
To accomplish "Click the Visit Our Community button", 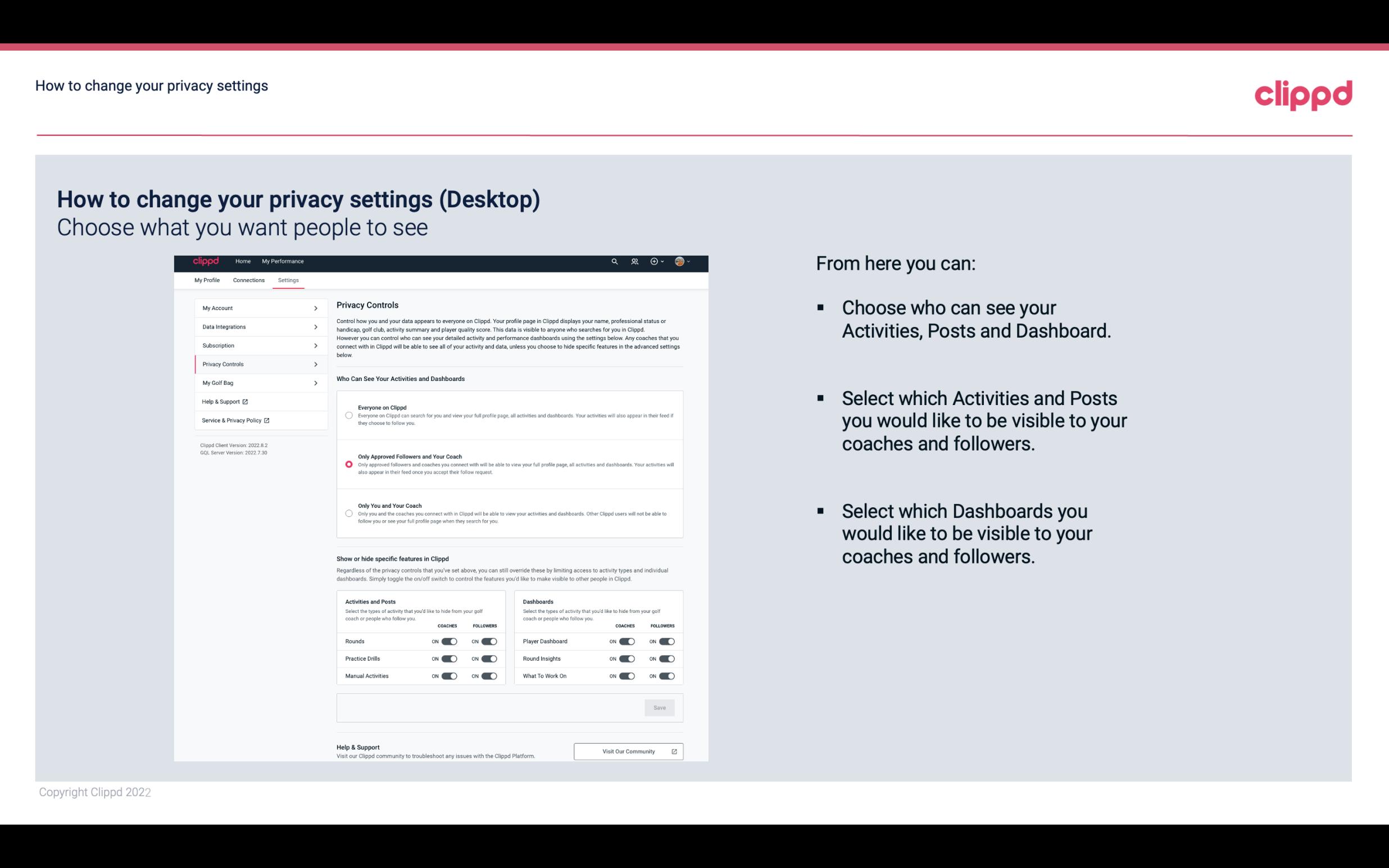I will [627, 751].
